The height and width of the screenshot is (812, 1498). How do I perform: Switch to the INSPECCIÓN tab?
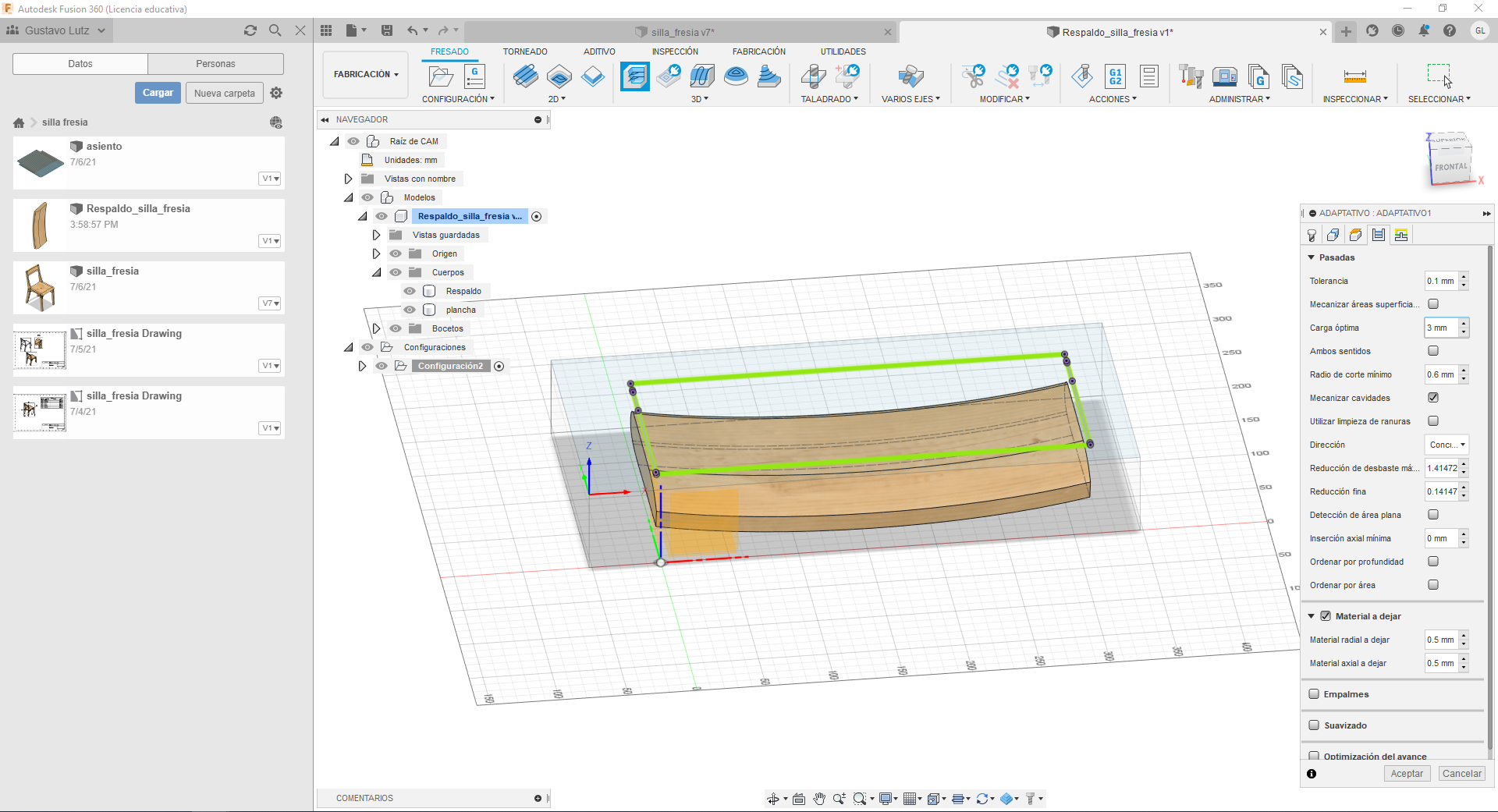(x=675, y=51)
